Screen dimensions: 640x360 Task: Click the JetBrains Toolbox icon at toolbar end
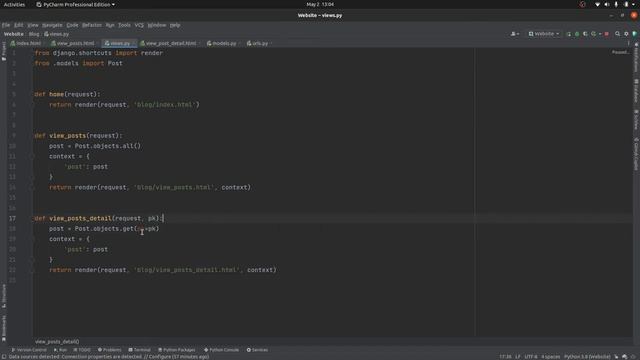635,34
